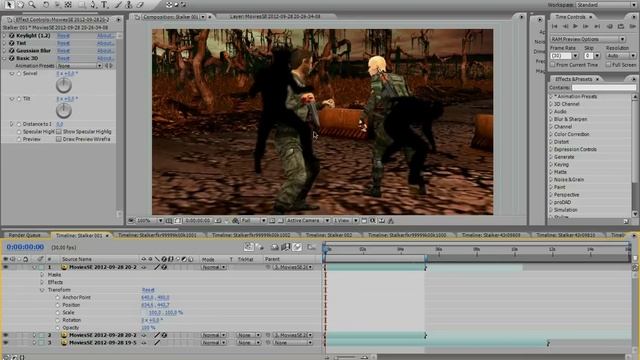This screenshot has height=360, width=640.
Task: Select the Pen tool
Action: 93,4
